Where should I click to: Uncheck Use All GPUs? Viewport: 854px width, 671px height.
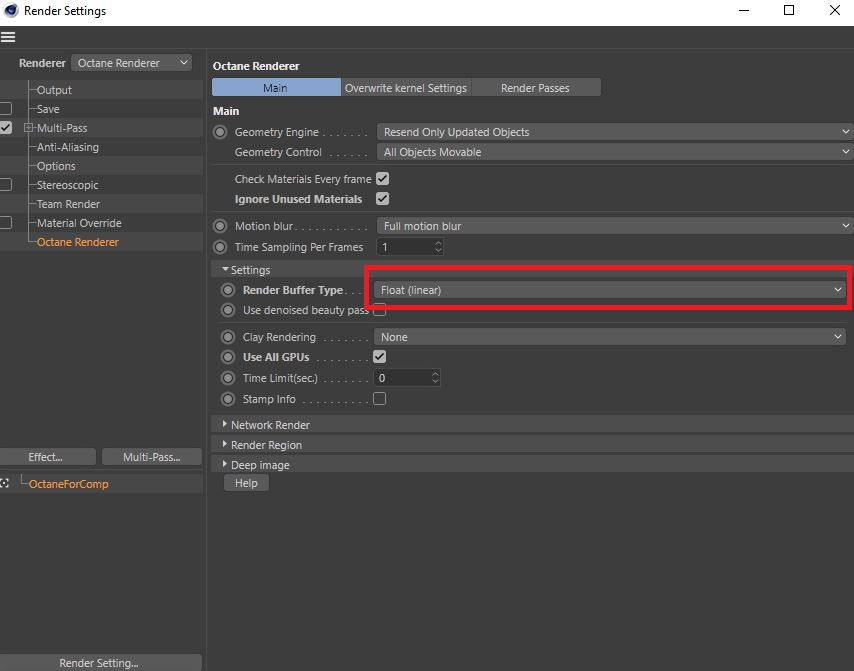380,357
